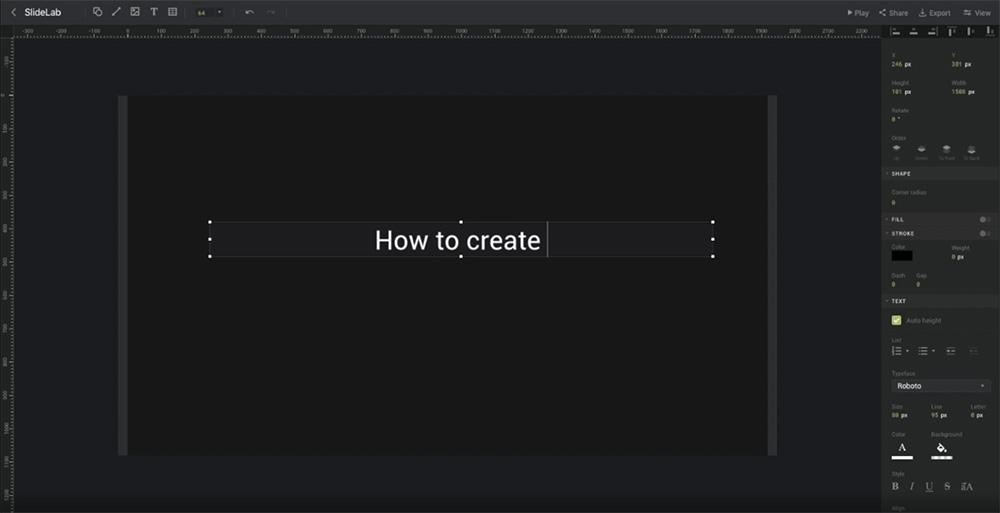
Task: Click inside the "How to create" text box
Action: click(x=461, y=240)
